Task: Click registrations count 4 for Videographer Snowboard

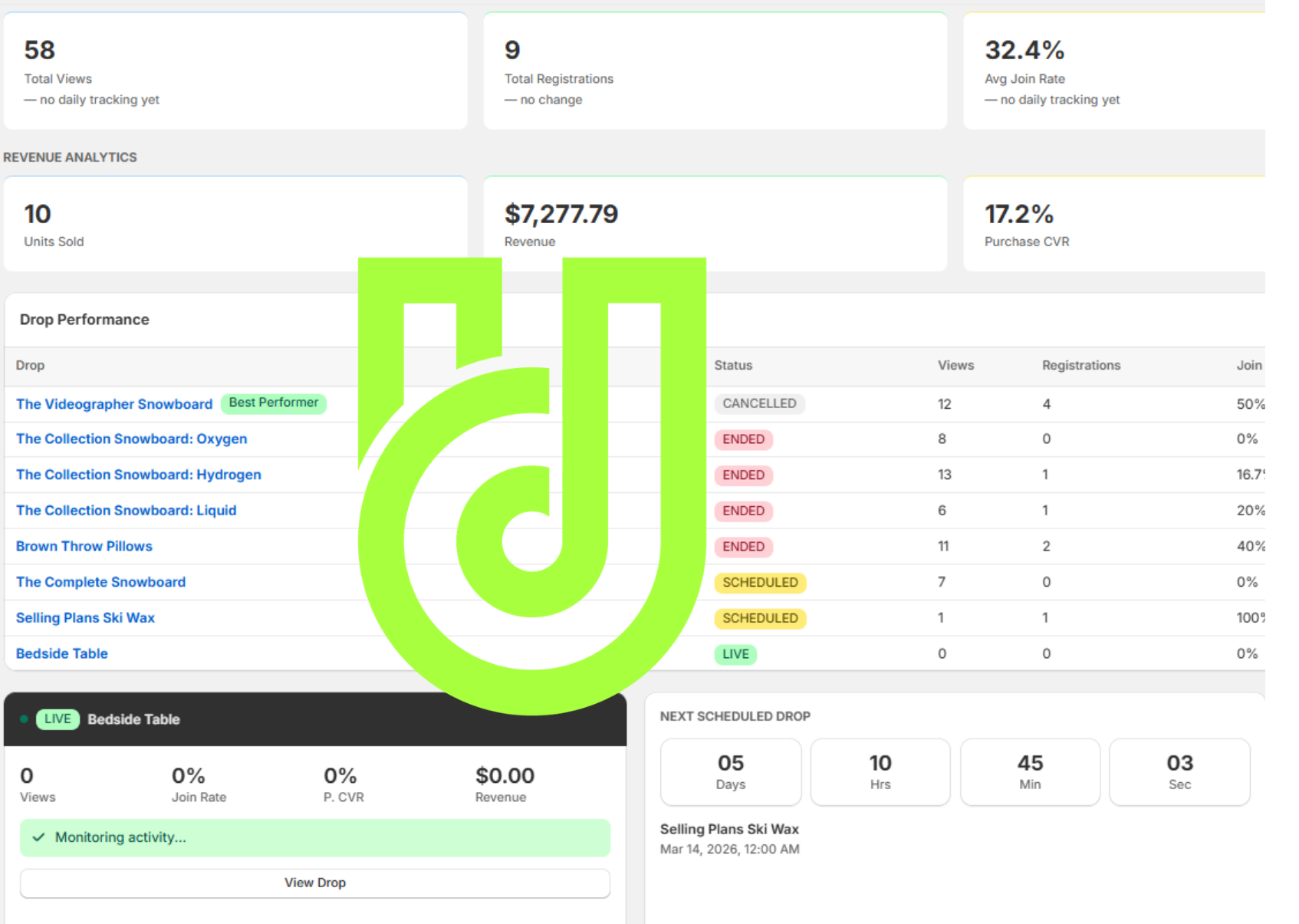Action: 1047,404
